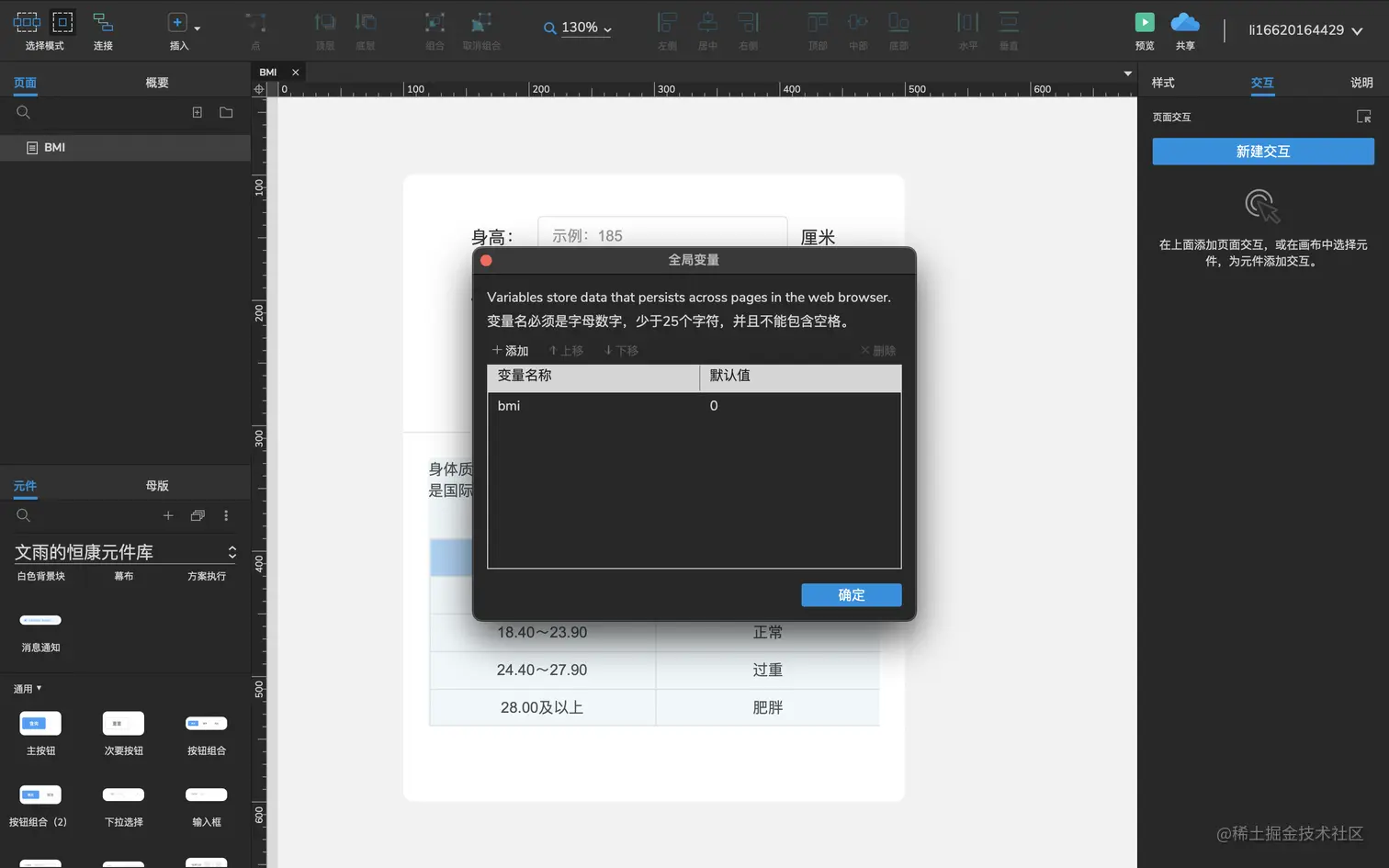
Task: Open the three-dot menu in widgets panel
Action: point(226,515)
